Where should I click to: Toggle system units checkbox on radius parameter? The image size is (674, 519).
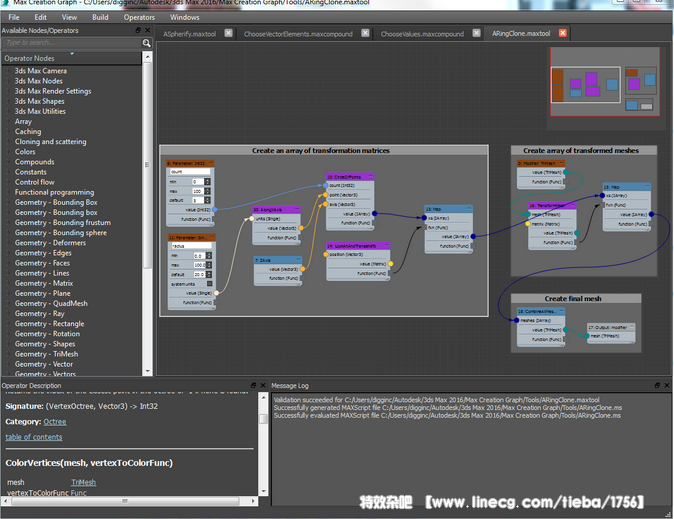(x=210, y=283)
